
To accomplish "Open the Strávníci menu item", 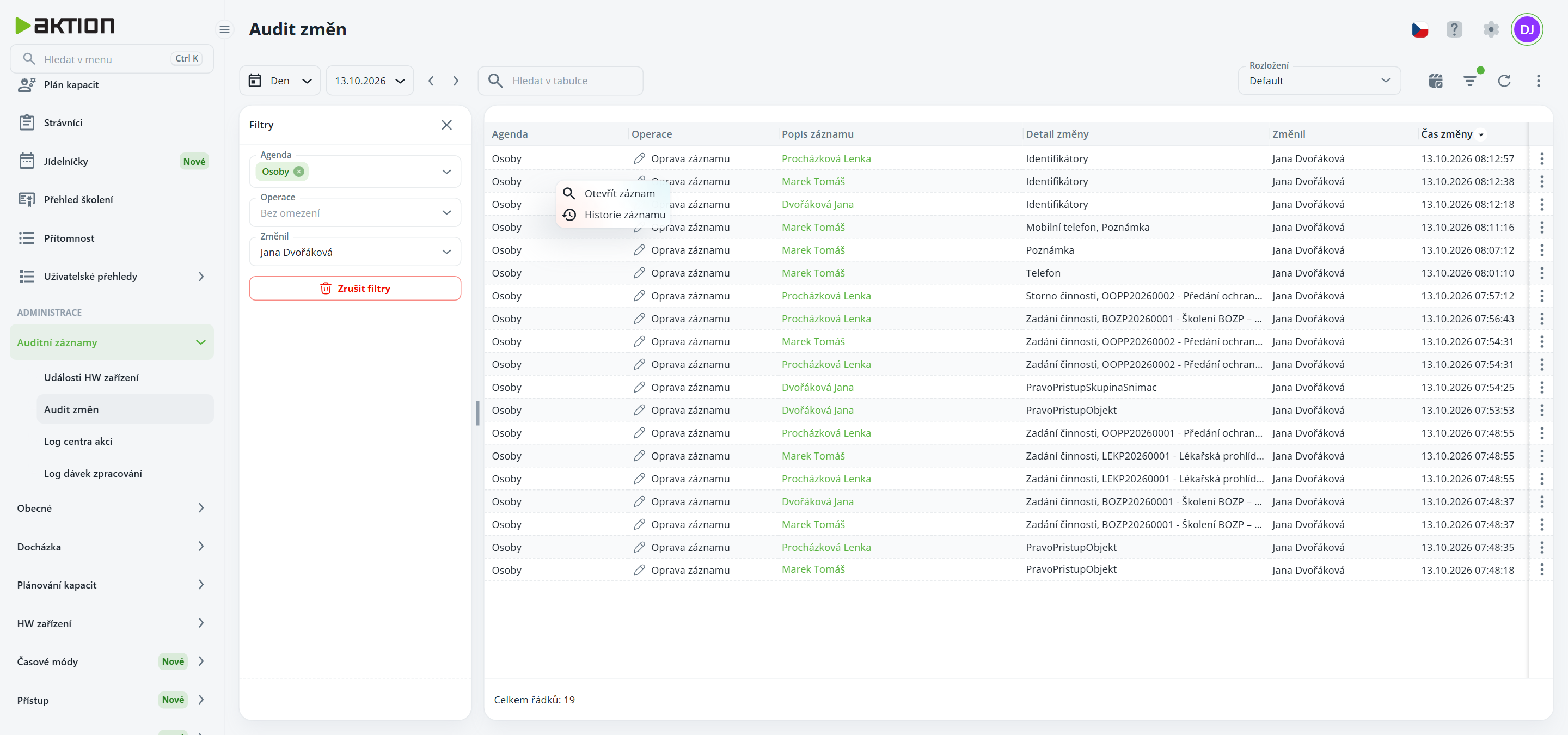I will coord(112,123).
